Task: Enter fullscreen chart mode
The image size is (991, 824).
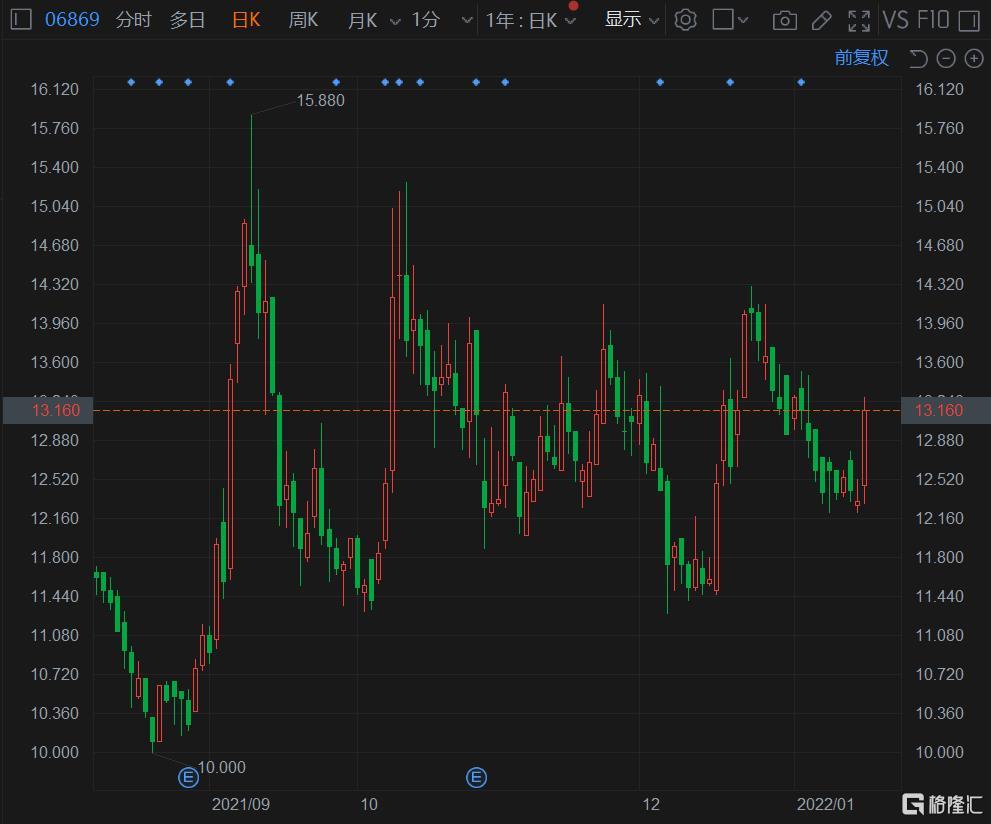Action: [858, 21]
